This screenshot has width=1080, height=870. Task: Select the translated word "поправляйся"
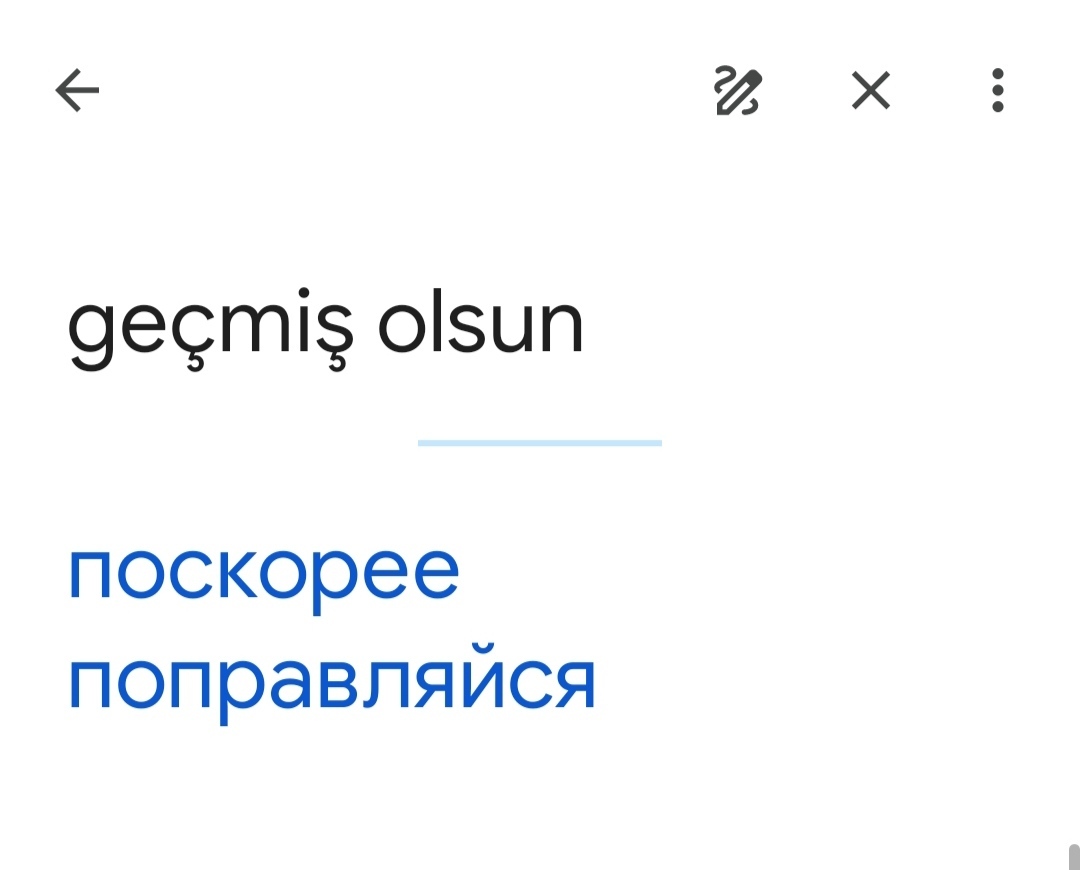(x=331, y=684)
